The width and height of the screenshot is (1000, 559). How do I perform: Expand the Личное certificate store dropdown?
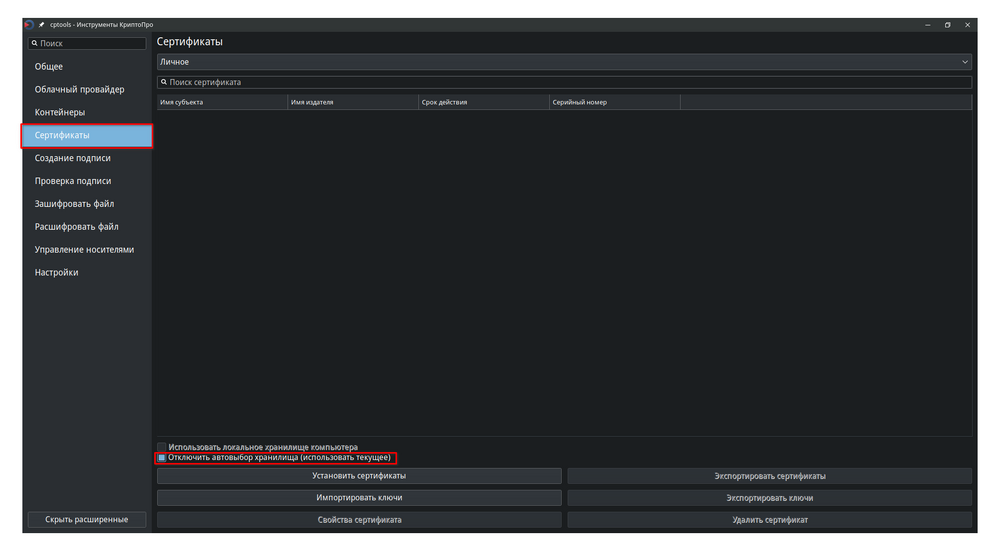coord(564,62)
